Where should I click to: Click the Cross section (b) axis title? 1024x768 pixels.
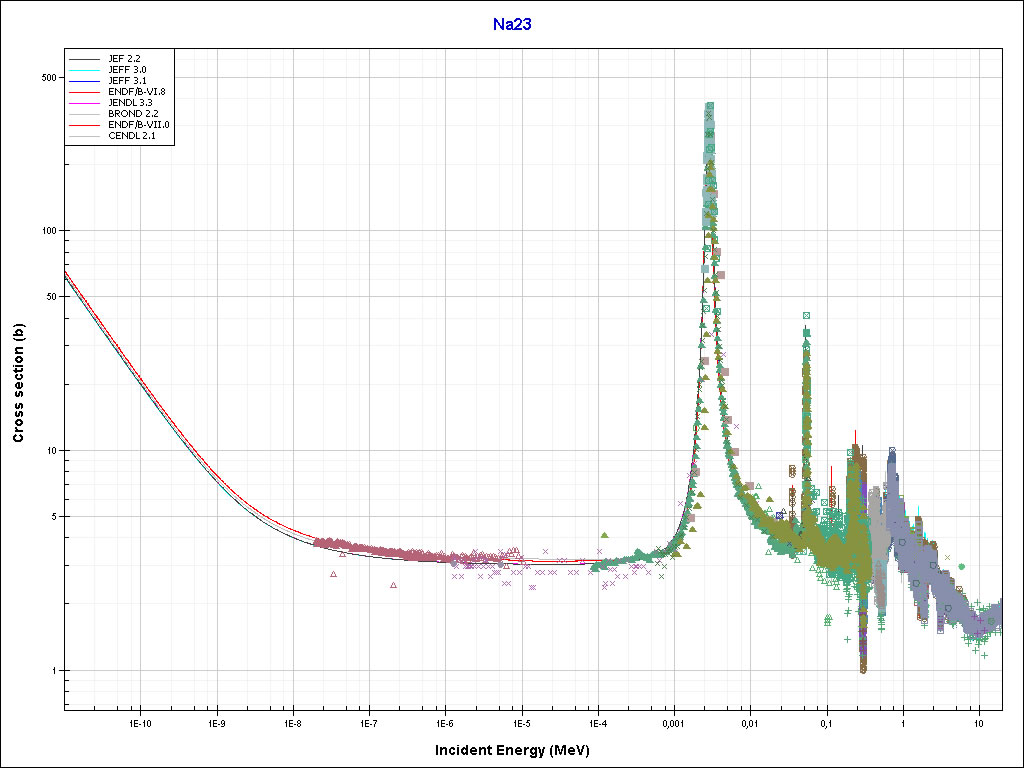pyautogui.click(x=18, y=382)
